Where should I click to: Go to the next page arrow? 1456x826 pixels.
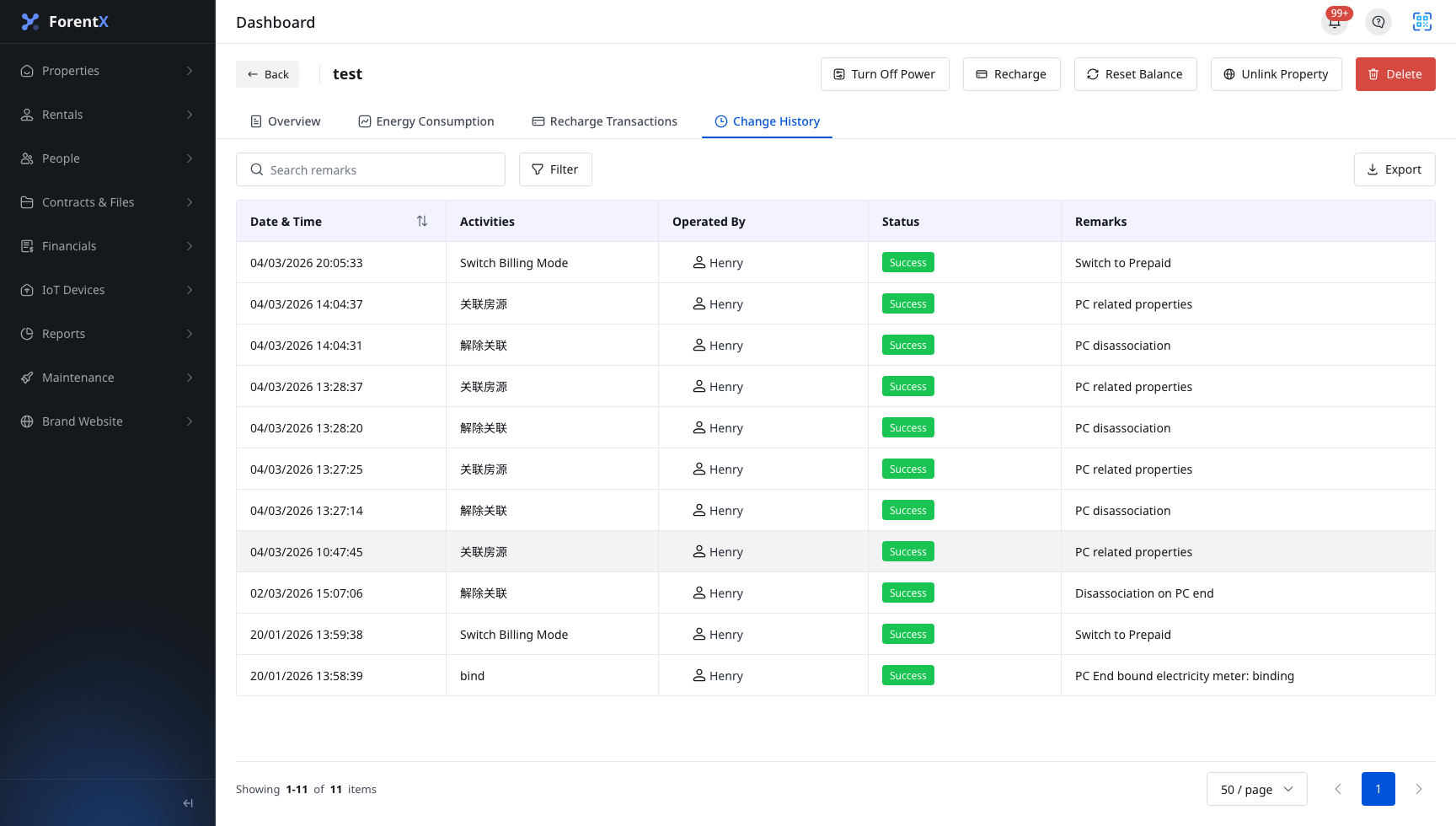tap(1419, 789)
